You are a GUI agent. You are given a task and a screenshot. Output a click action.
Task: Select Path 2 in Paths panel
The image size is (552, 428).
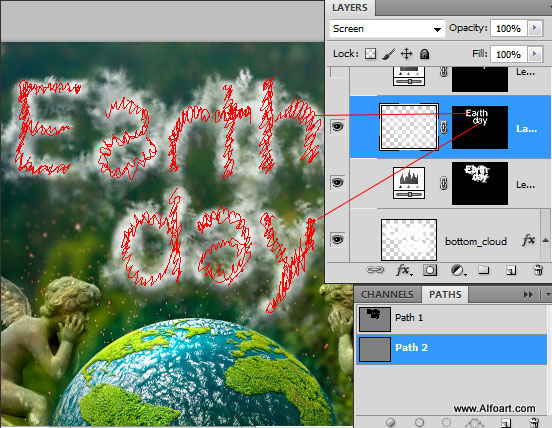tap(452, 349)
